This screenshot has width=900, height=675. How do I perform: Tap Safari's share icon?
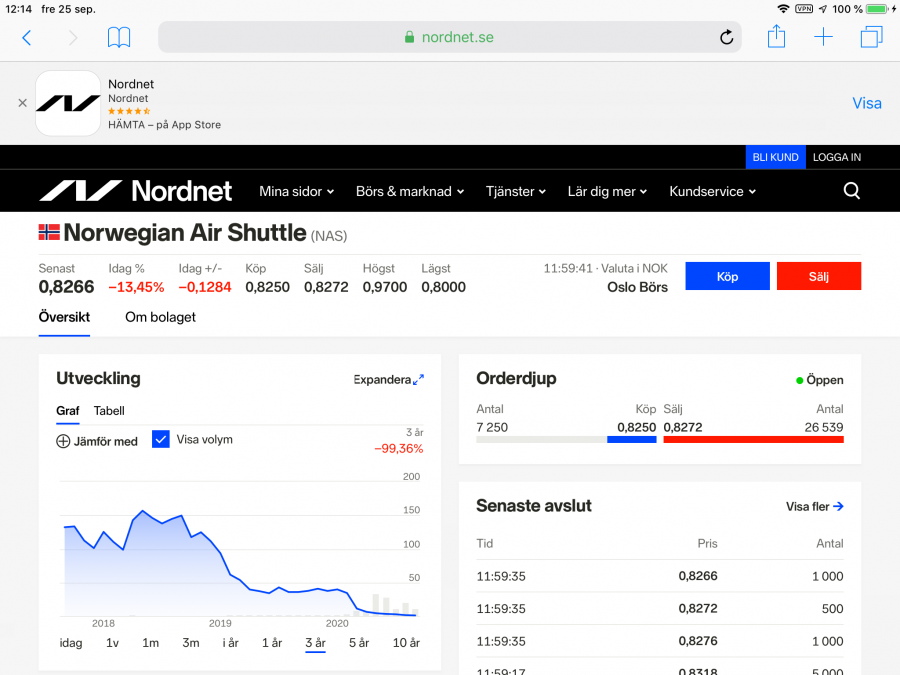click(x=776, y=37)
